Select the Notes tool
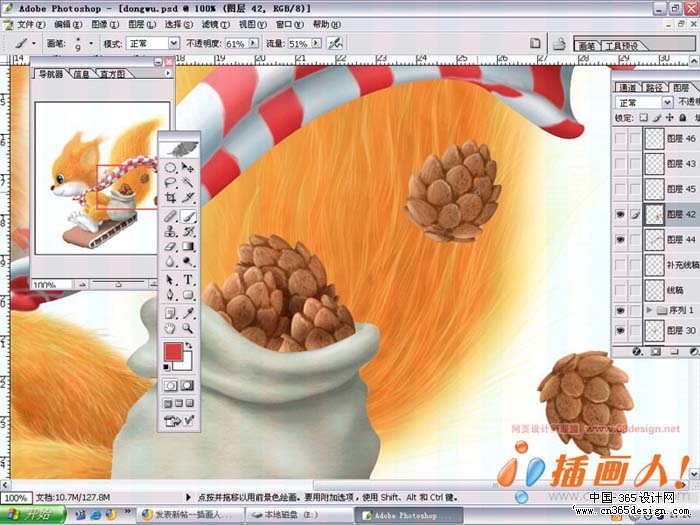700x525 pixels. coord(170,313)
